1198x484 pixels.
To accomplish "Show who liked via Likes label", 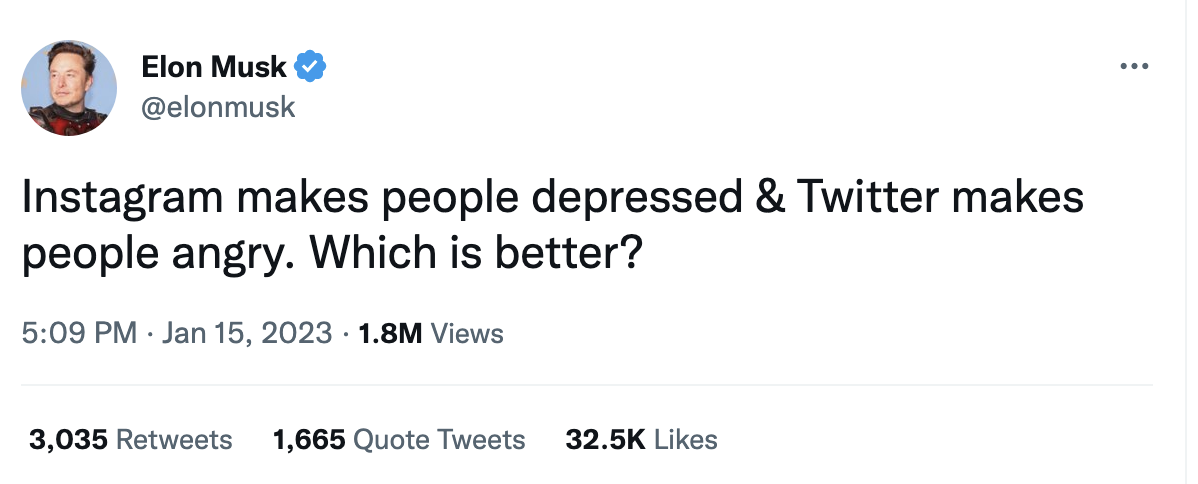I will pos(685,440).
